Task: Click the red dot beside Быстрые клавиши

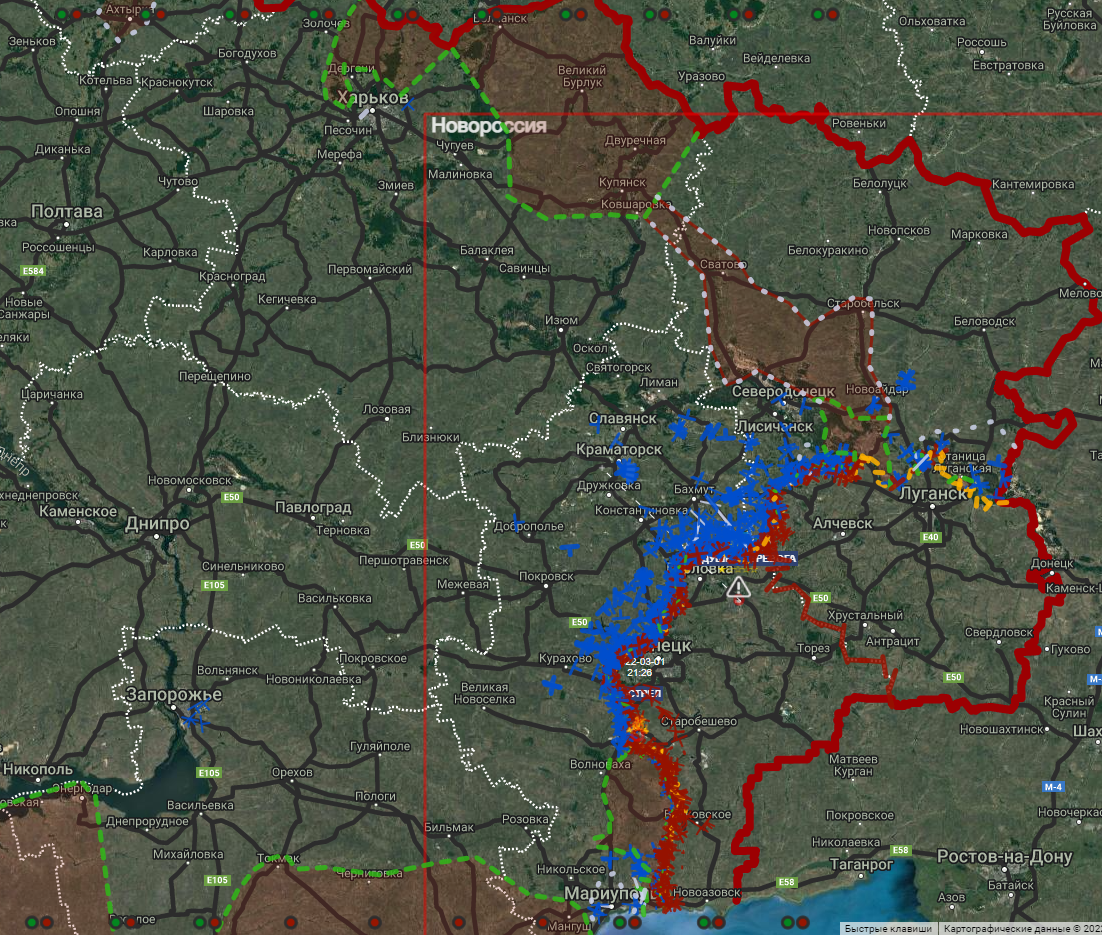Action: tap(803, 922)
